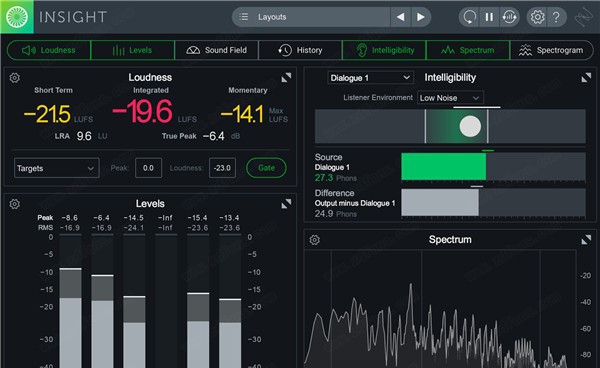Click the spectrum analyzer graph
Screen dimensions: 600x368
click(440, 309)
